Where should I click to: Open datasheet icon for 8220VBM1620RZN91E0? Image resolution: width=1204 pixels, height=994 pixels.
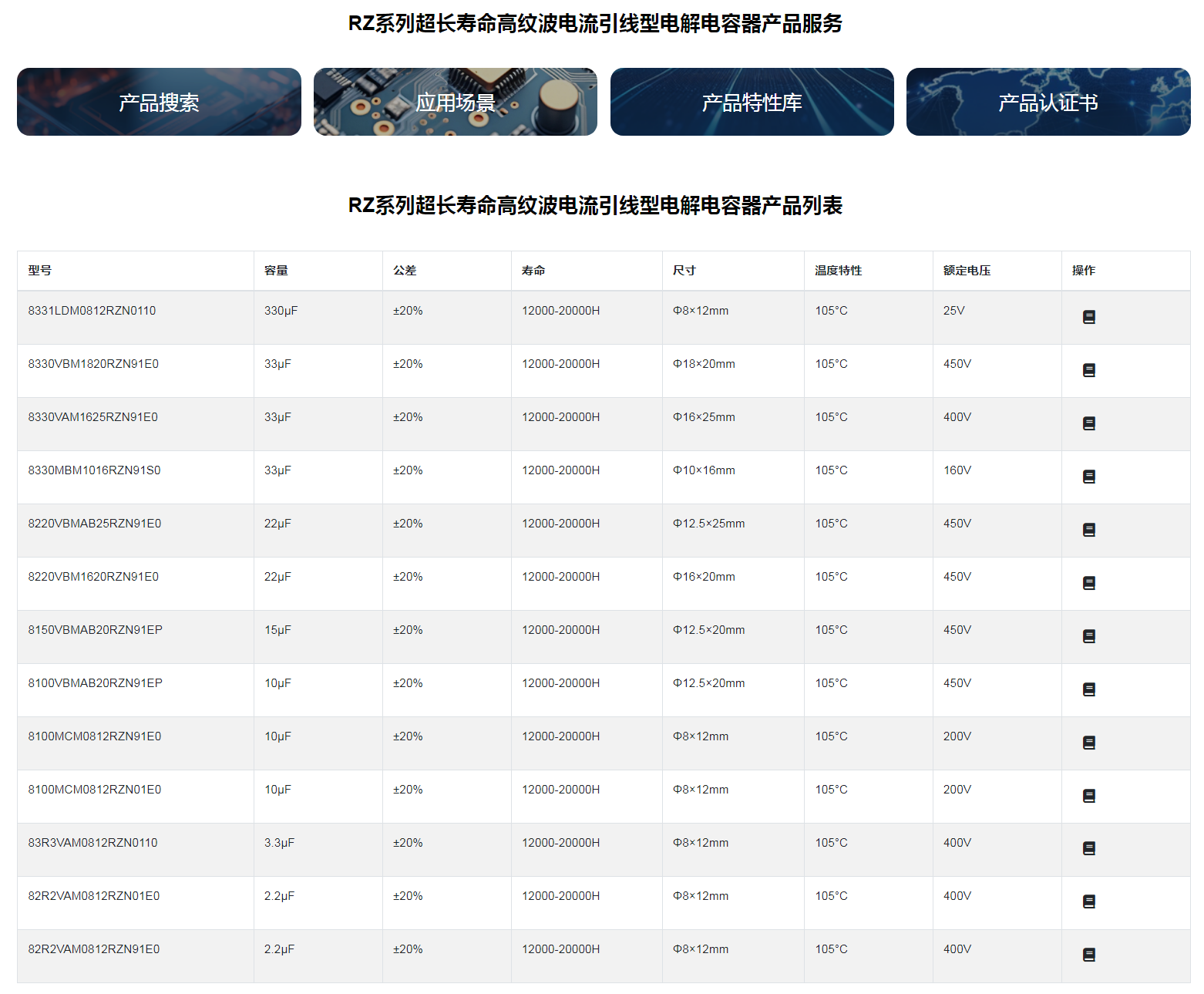1088,583
